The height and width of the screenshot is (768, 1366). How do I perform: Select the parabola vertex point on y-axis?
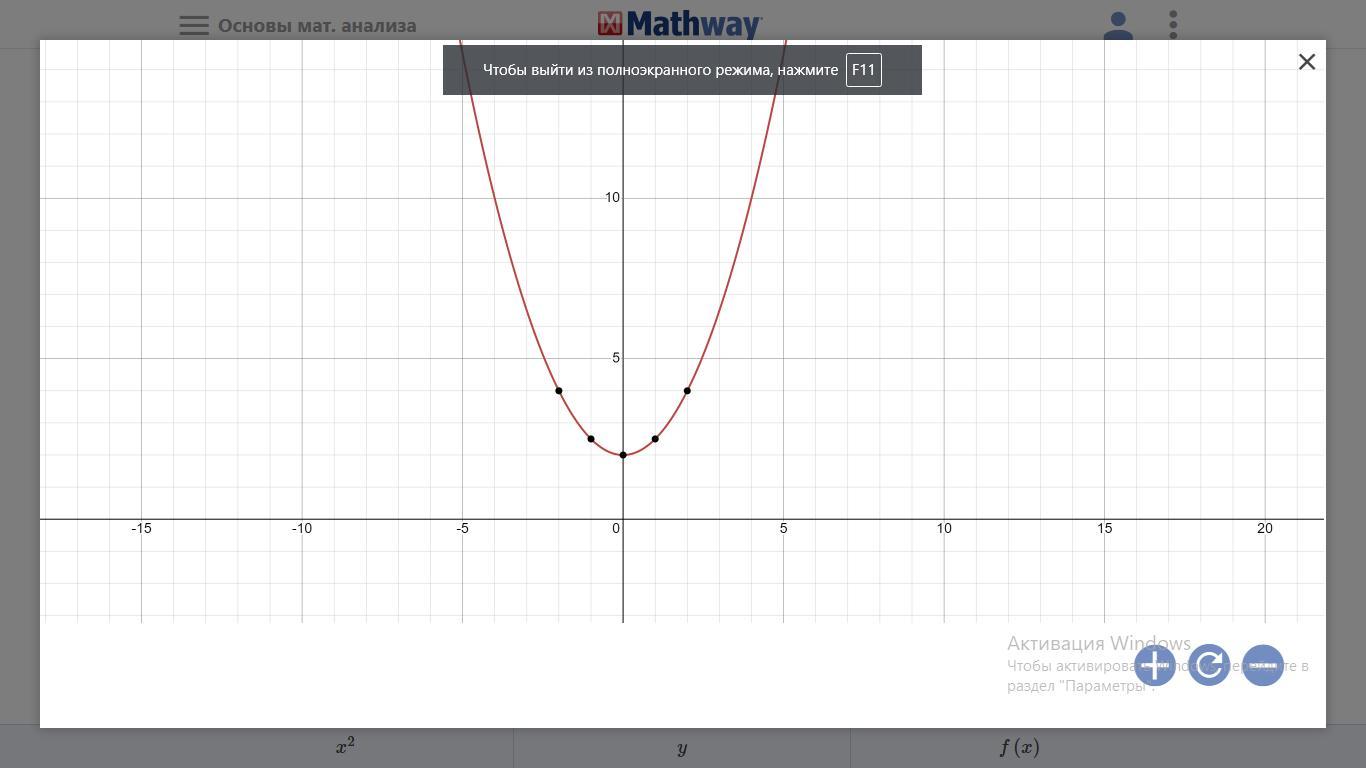point(623,455)
